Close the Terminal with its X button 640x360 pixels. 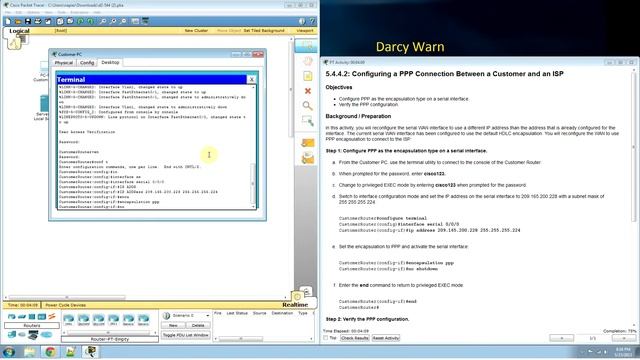tap(252, 79)
